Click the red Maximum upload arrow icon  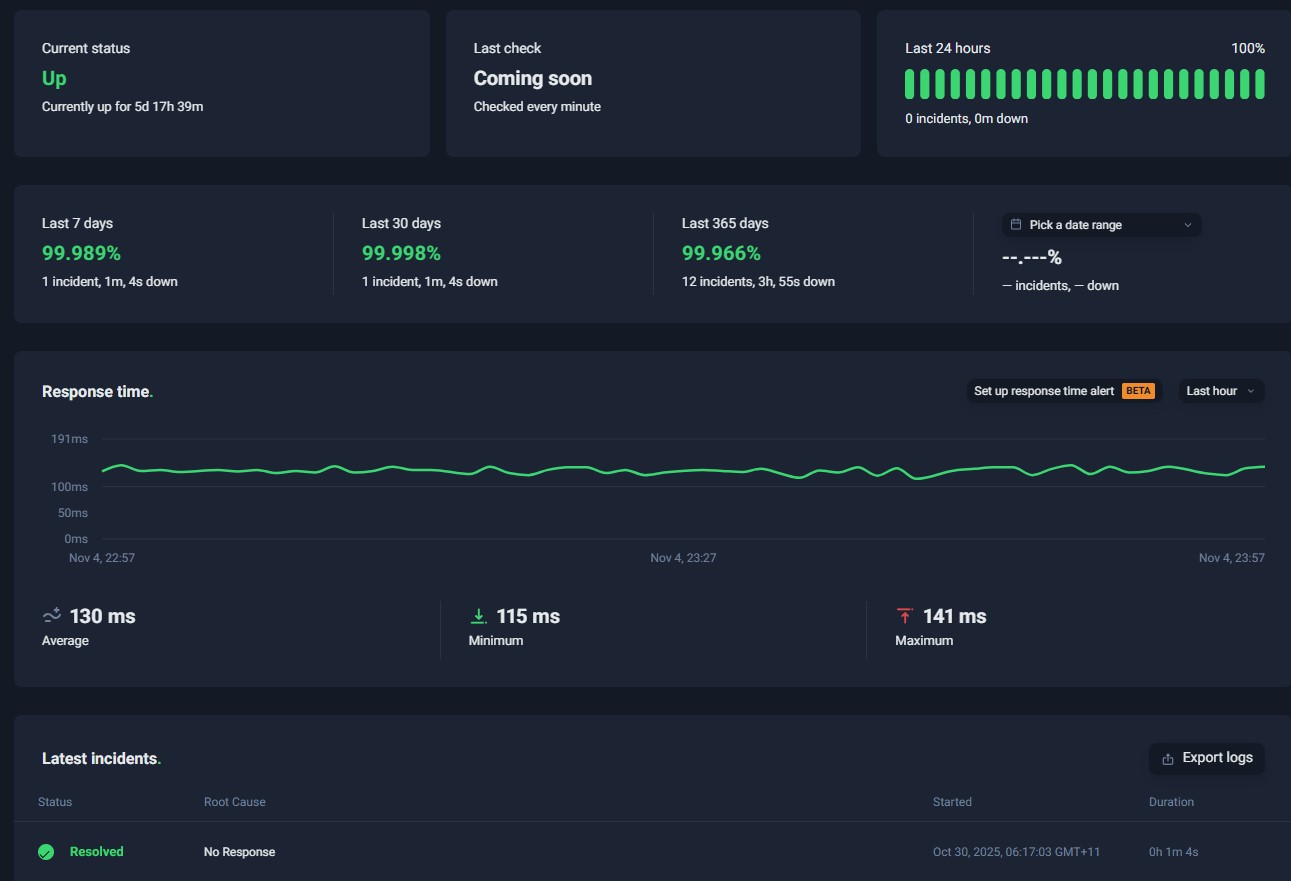tap(905, 616)
